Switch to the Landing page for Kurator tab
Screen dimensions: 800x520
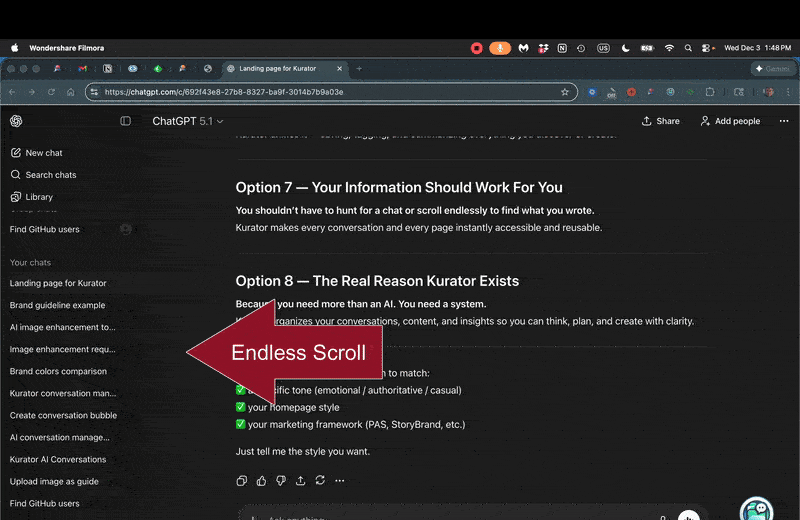point(278,68)
